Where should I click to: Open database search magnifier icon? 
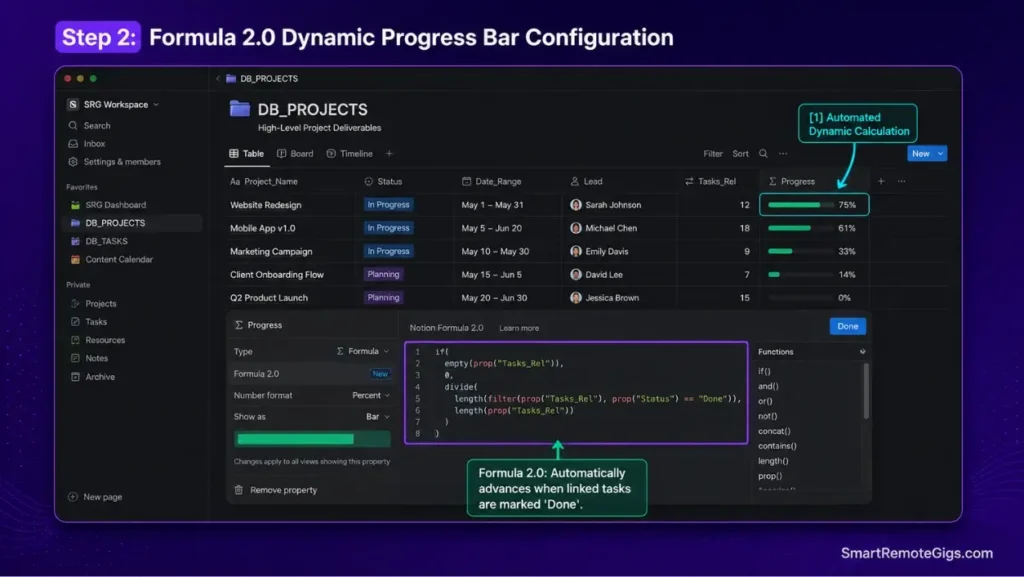click(x=763, y=154)
